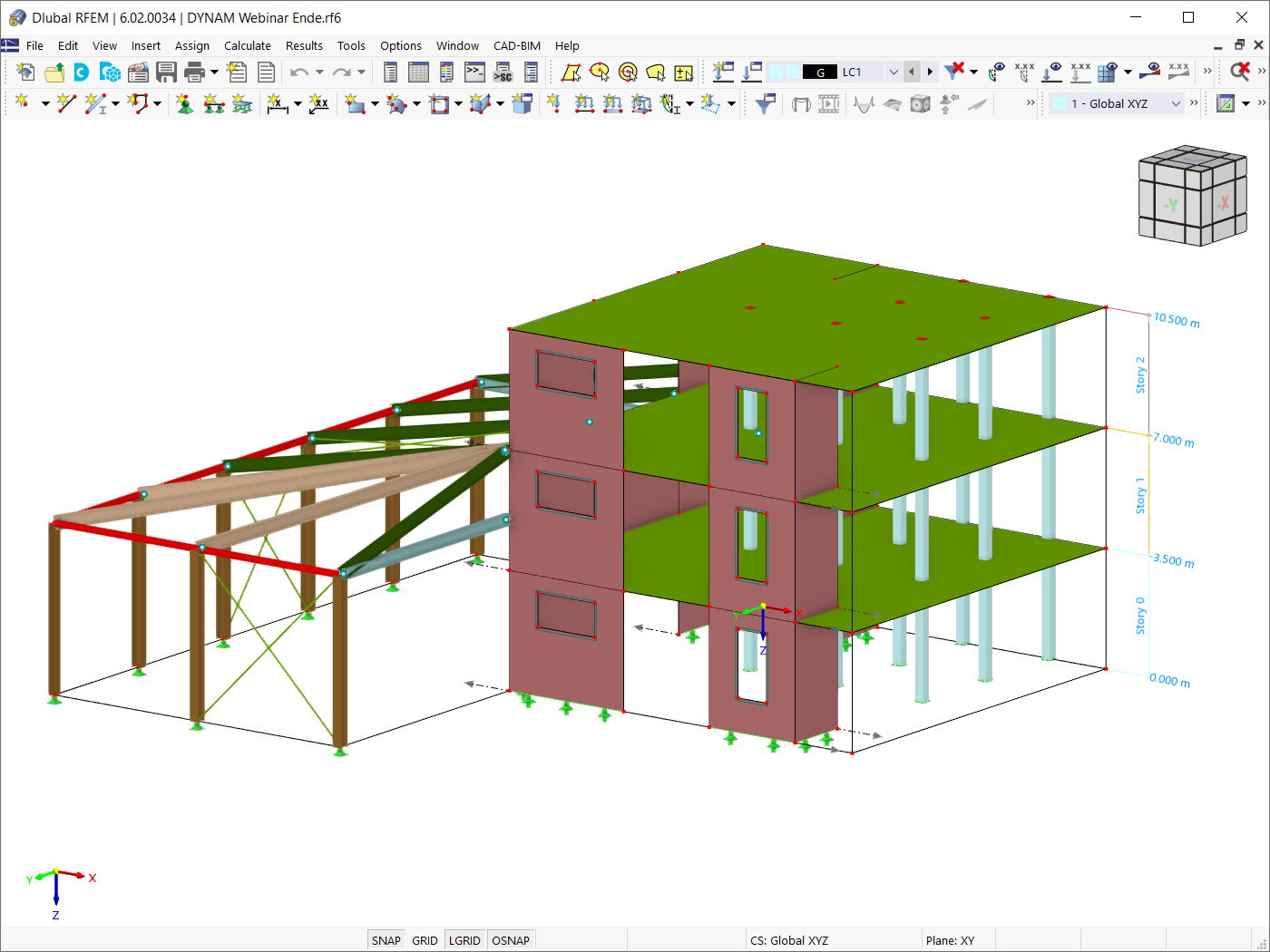Screen dimensions: 1270x952
Task: Open the CAD-BIM menu
Action: [x=516, y=45]
